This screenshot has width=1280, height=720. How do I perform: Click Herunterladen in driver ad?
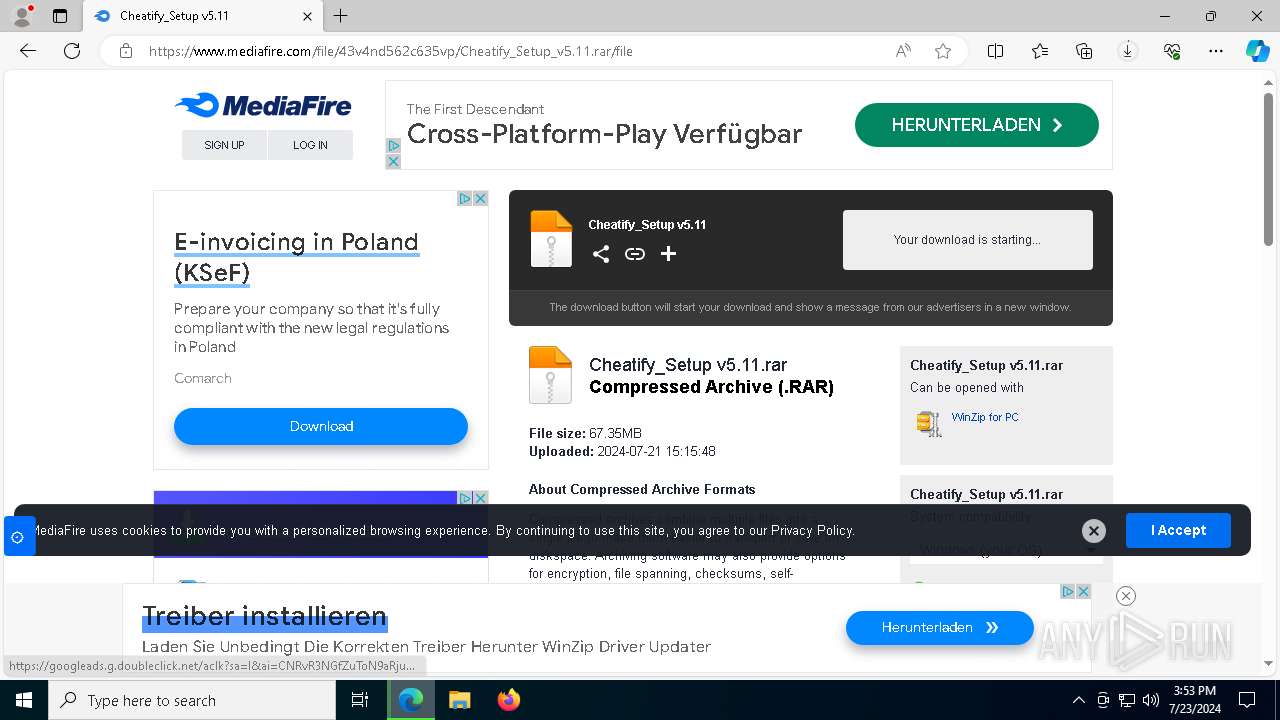[x=940, y=628]
